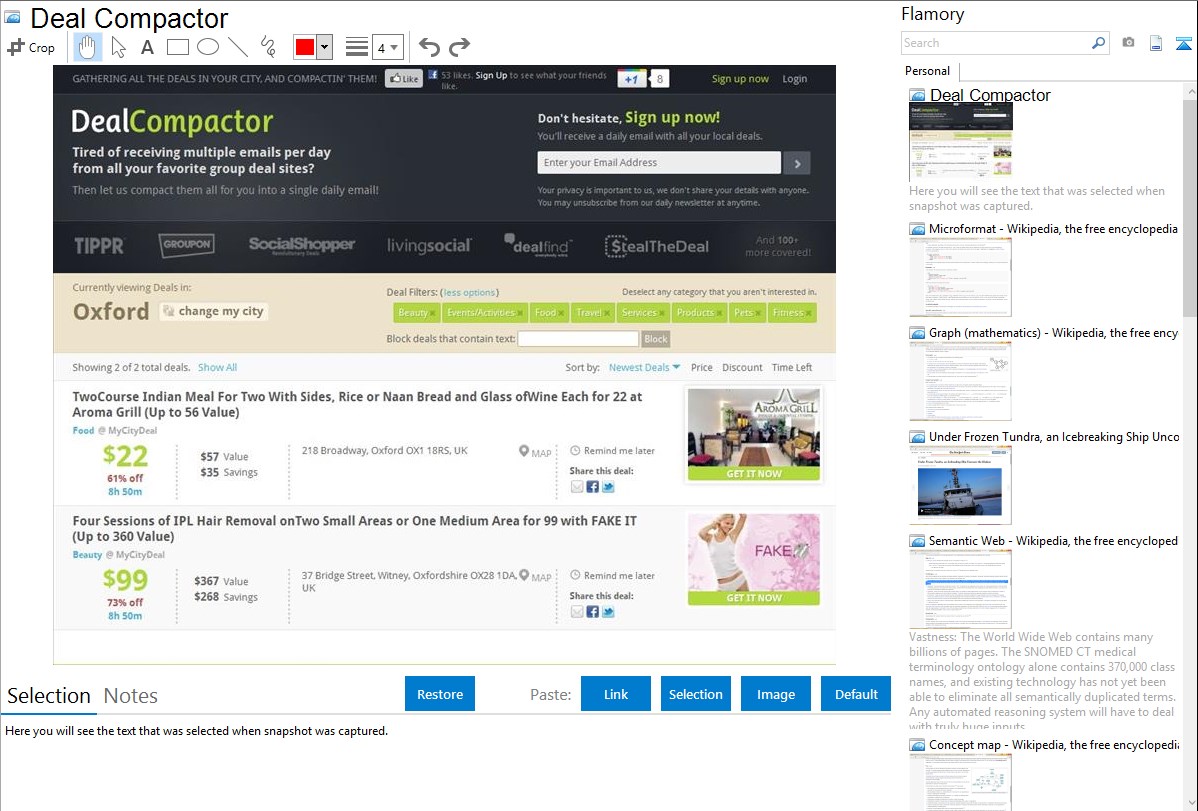Click the MAP pin for 37 Bridge Street address
1198x811 pixels.
[535, 576]
